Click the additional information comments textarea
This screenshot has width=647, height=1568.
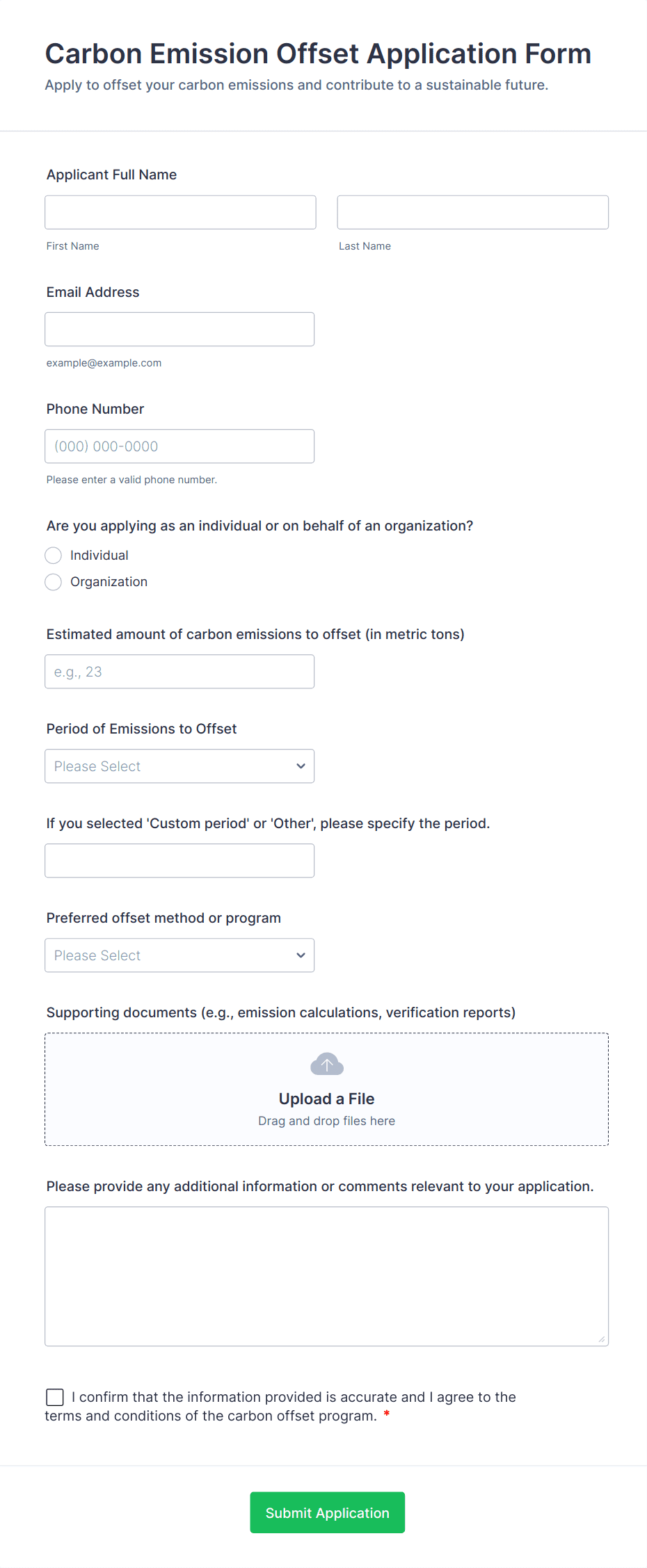click(327, 1277)
